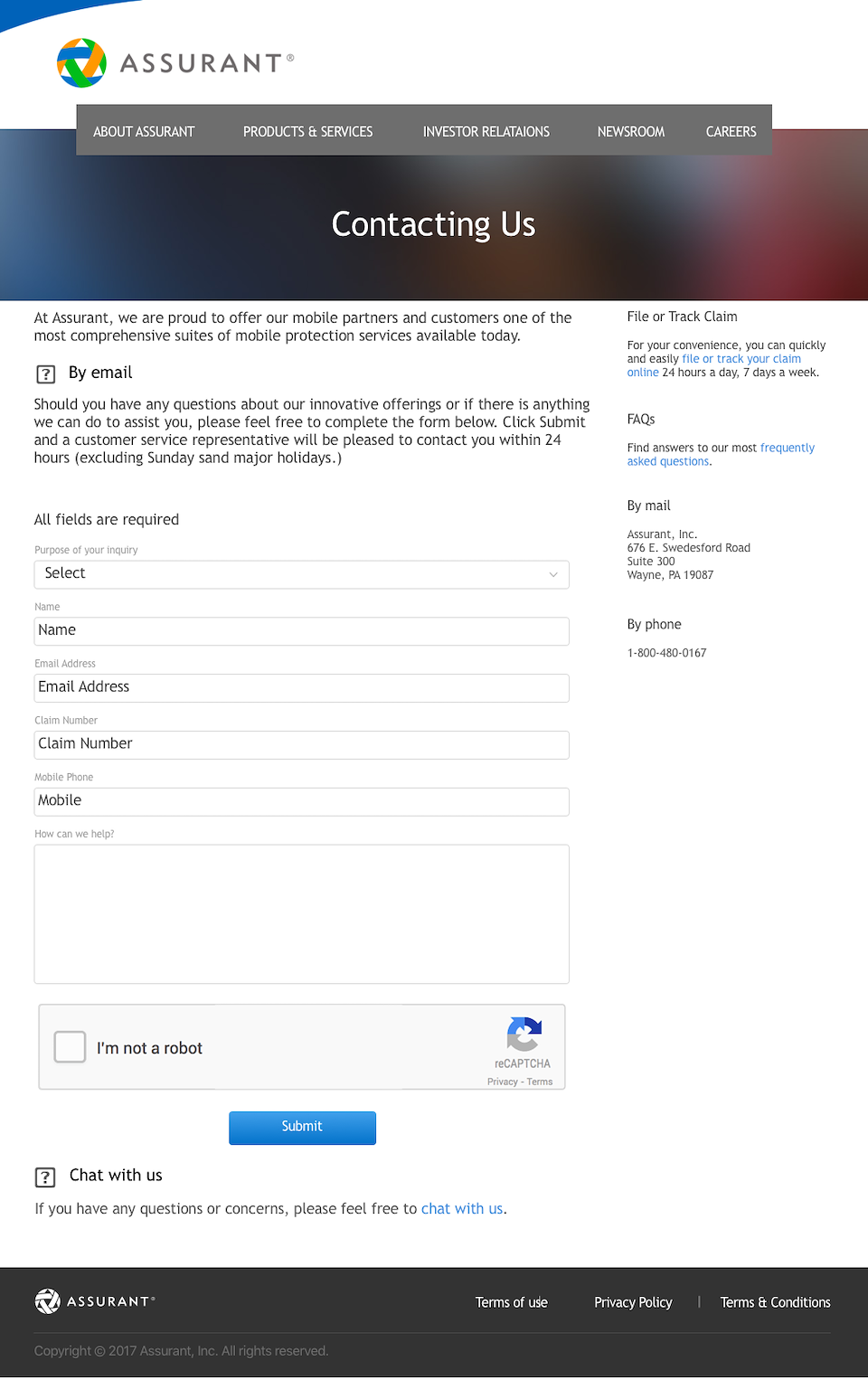Click the blue Submit button
Image resolution: width=868 pixels, height=1380 pixels.
tap(302, 1128)
